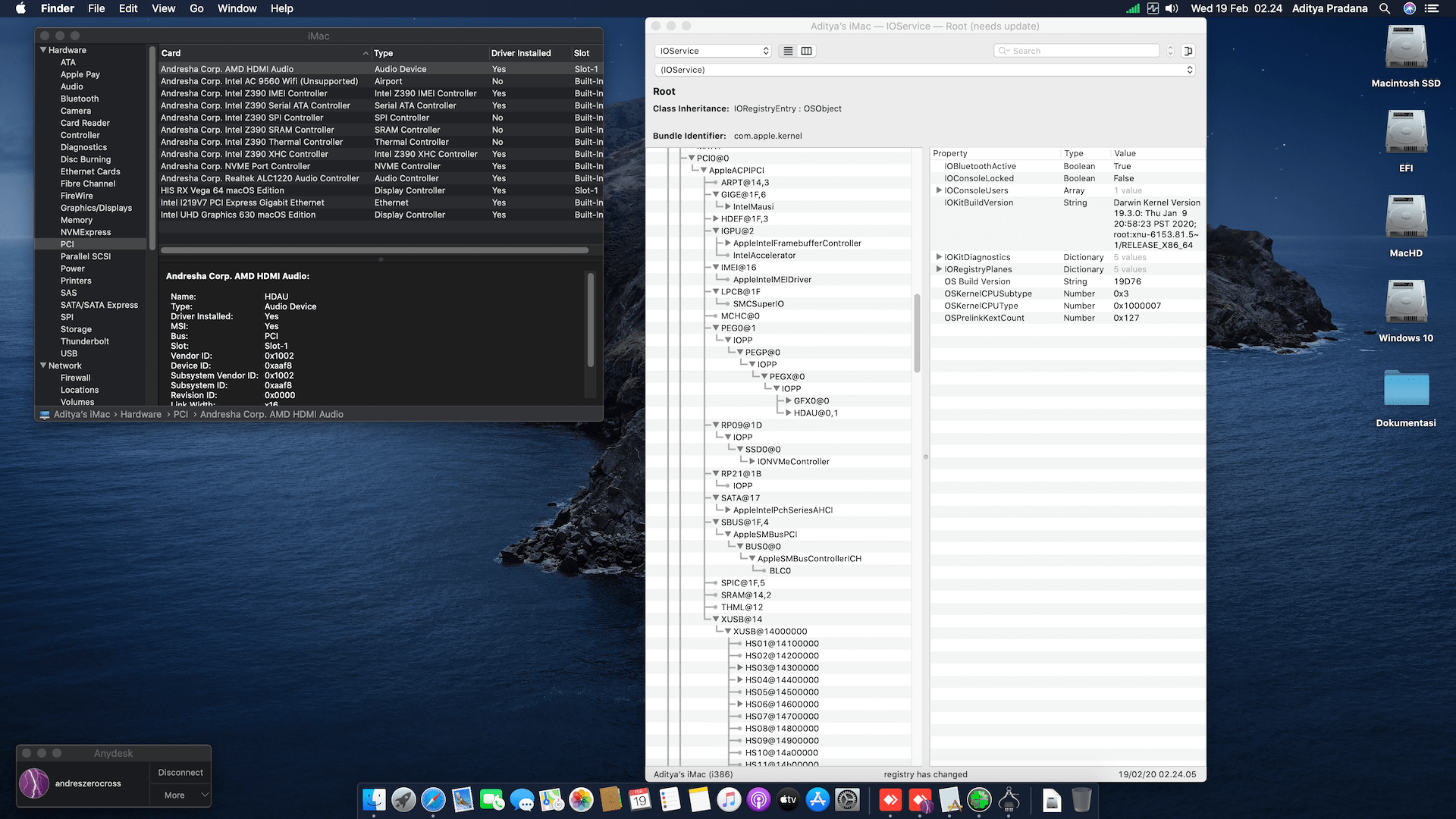Image resolution: width=1456 pixels, height=819 pixels.
Task: Switch to list view in IORegistryExplorer toolbar
Action: [788, 51]
